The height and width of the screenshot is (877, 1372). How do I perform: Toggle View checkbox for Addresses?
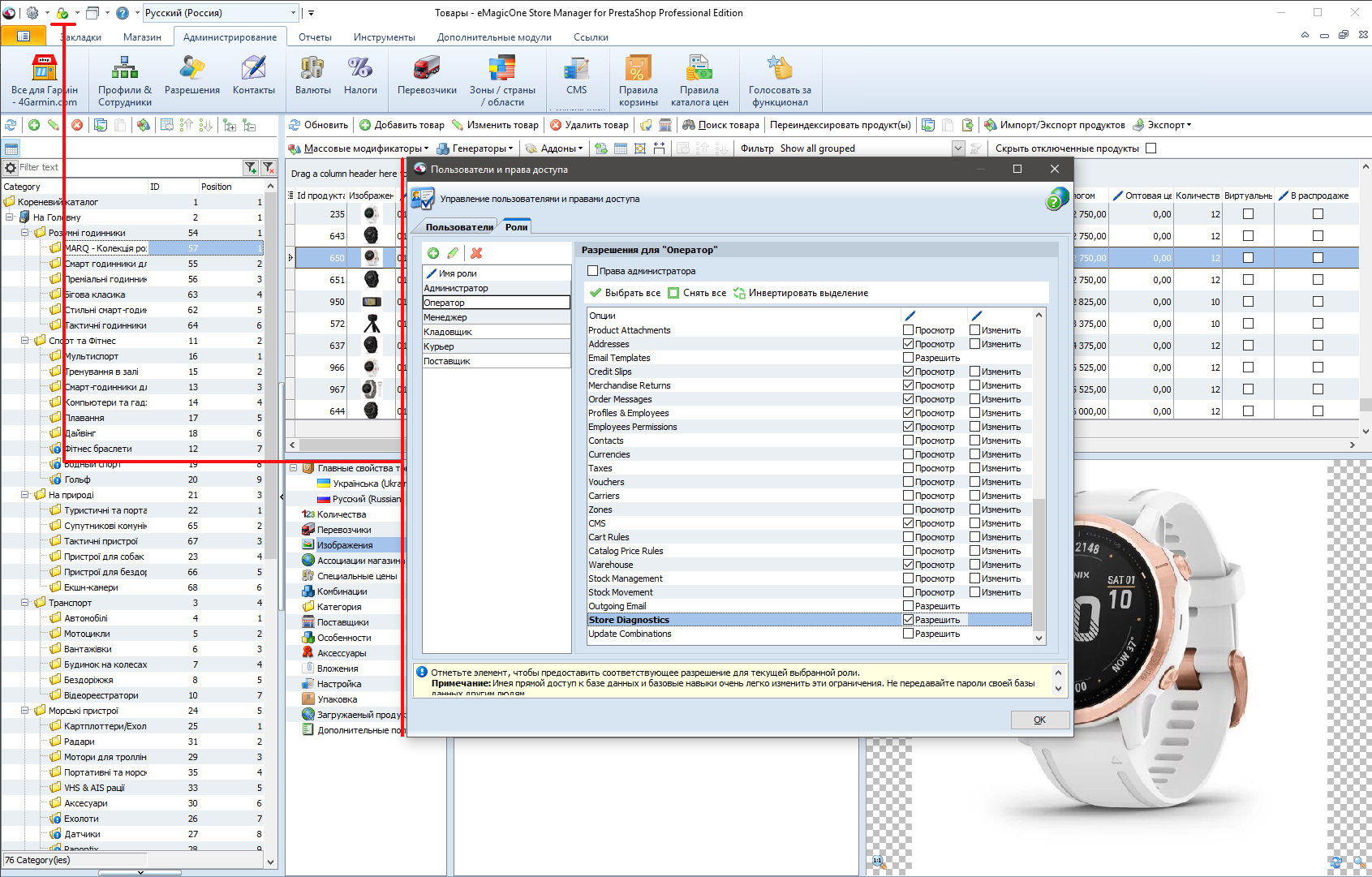click(908, 344)
